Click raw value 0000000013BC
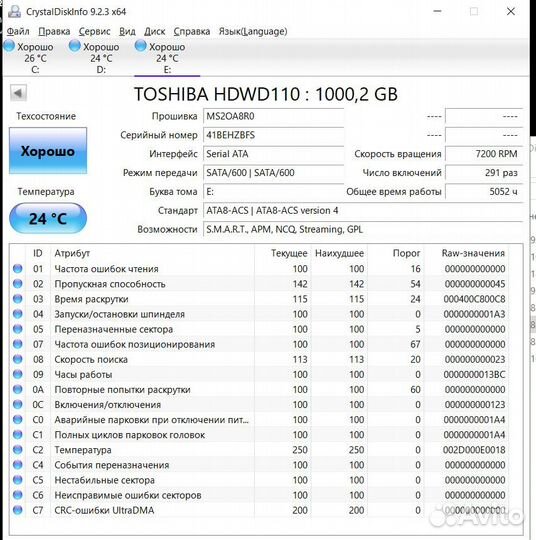Image resolution: width=536 pixels, height=540 pixels. point(474,374)
